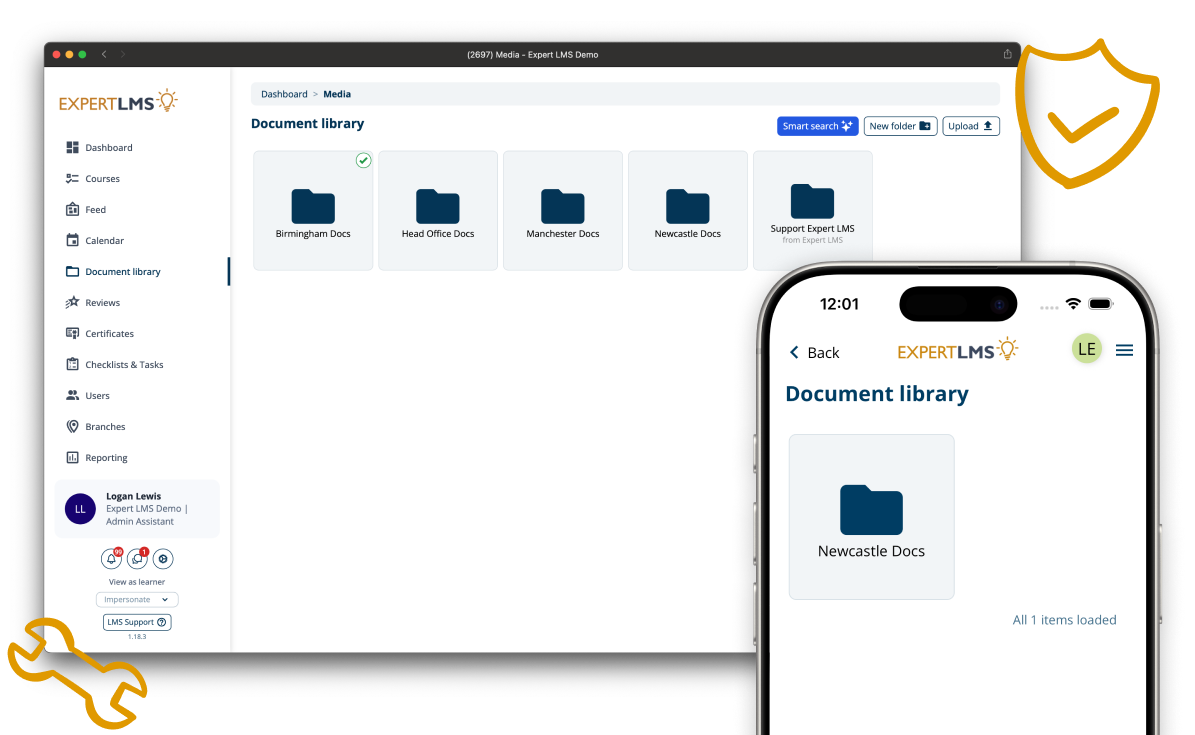Open Logan Lewis profile card

click(x=137, y=509)
